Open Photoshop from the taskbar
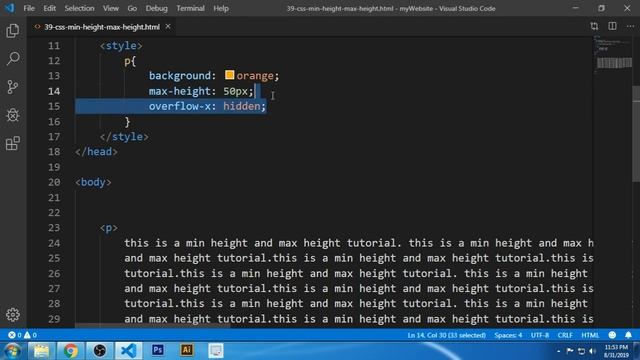This screenshot has height=360, width=640. (x=158, y=351)
